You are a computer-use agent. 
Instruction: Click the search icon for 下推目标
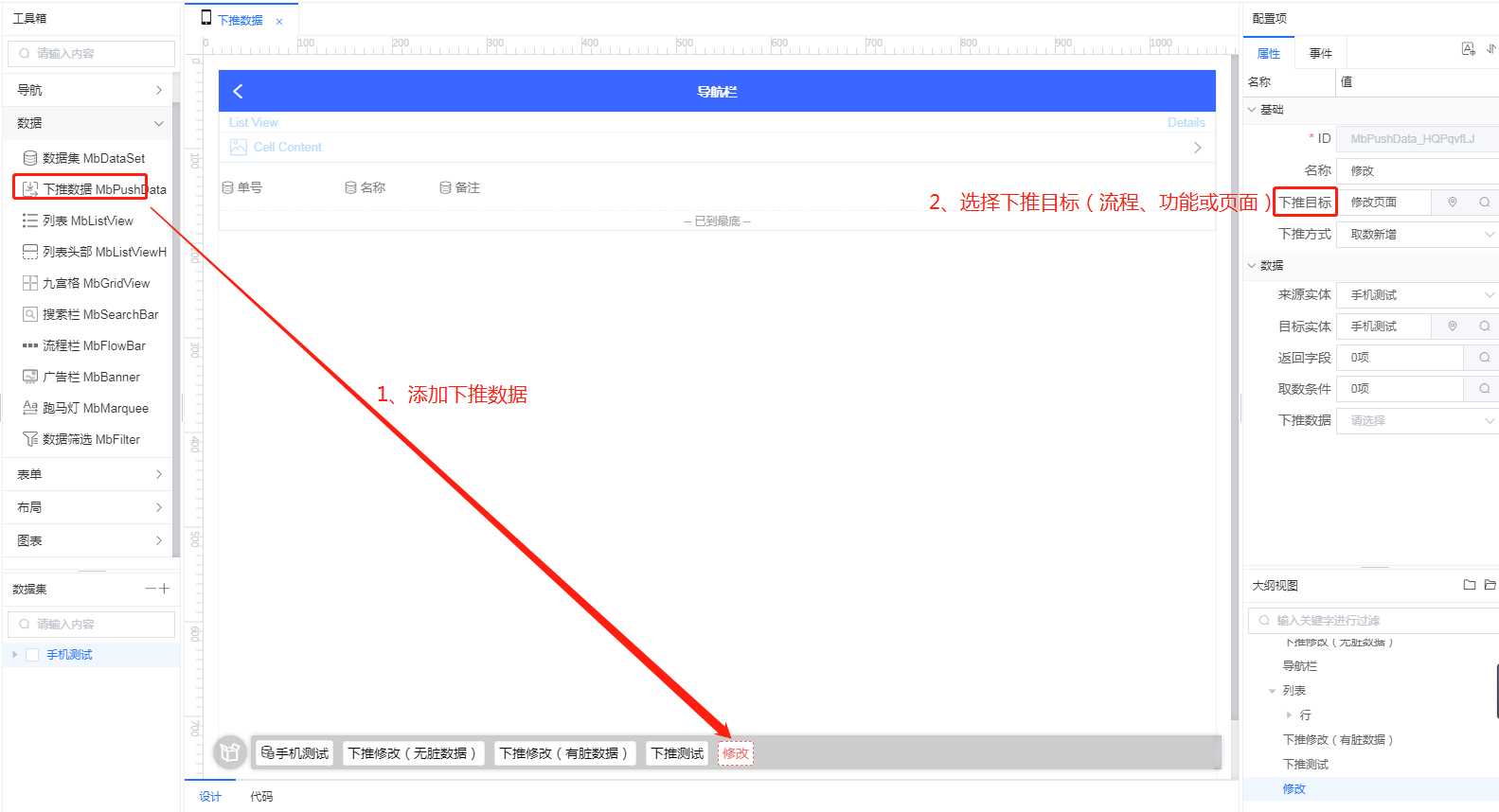pyautogui.click(x=1484, y=203)
